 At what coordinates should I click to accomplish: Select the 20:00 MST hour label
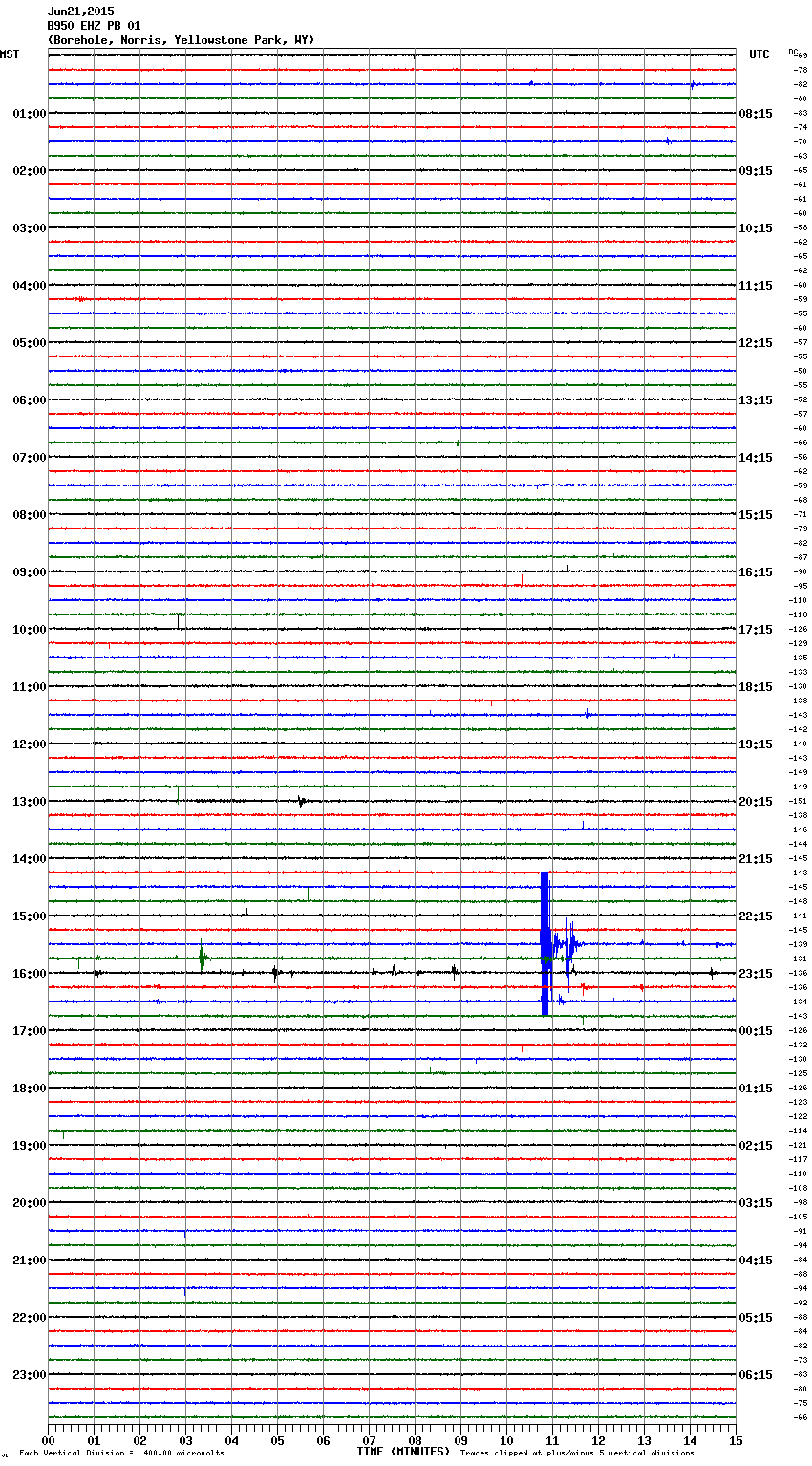pyautogui.click(x=30, y=1203)
